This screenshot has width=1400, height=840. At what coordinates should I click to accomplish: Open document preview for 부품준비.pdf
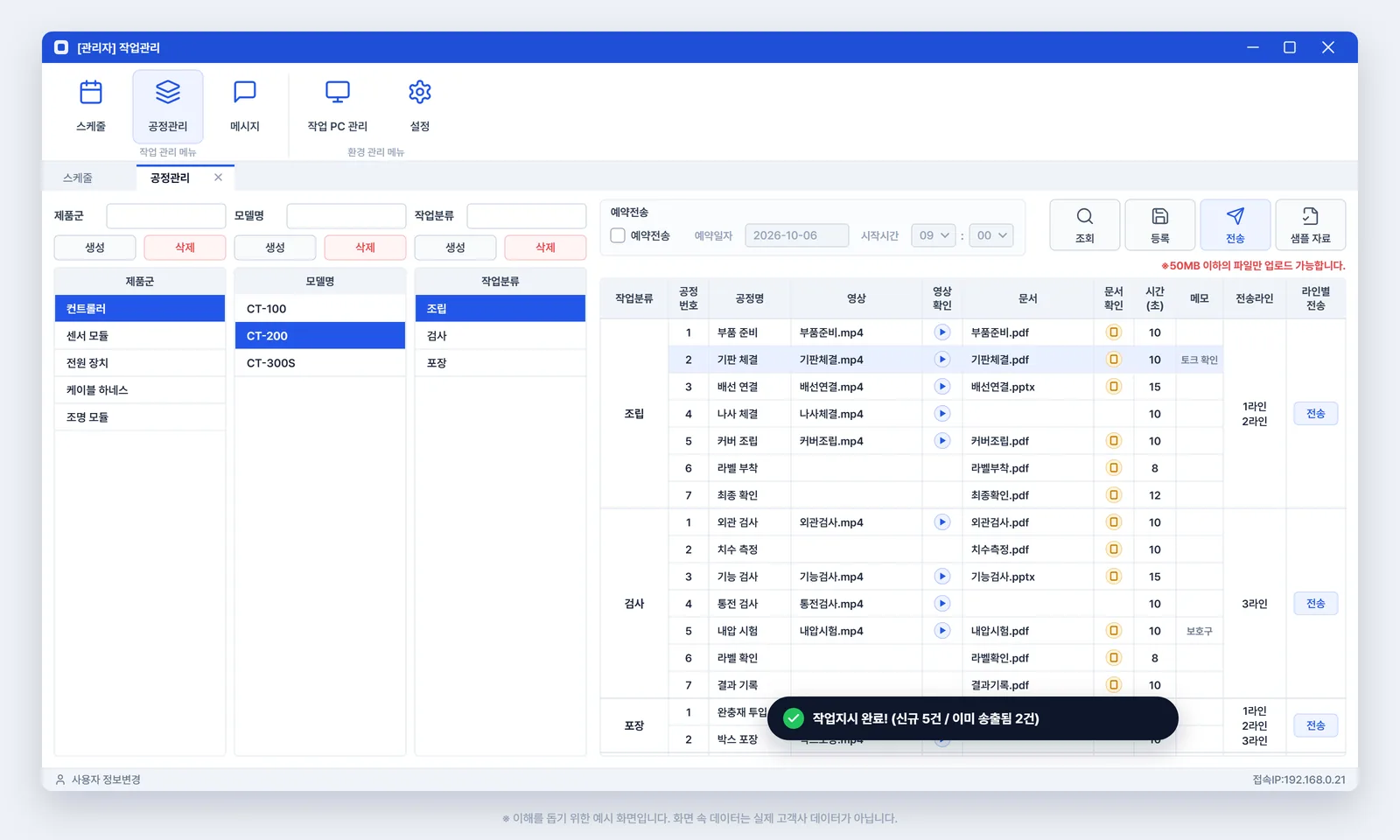[1114, 332]
